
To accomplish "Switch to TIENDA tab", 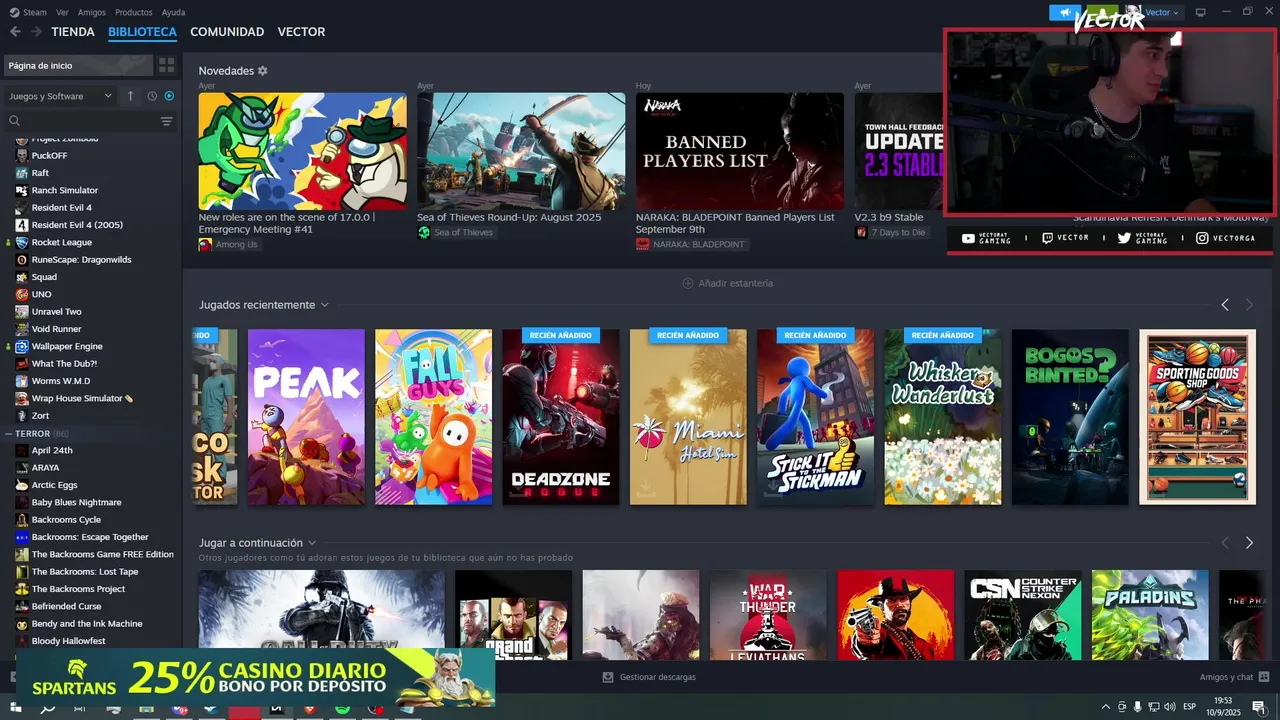I will click(73, 32).
